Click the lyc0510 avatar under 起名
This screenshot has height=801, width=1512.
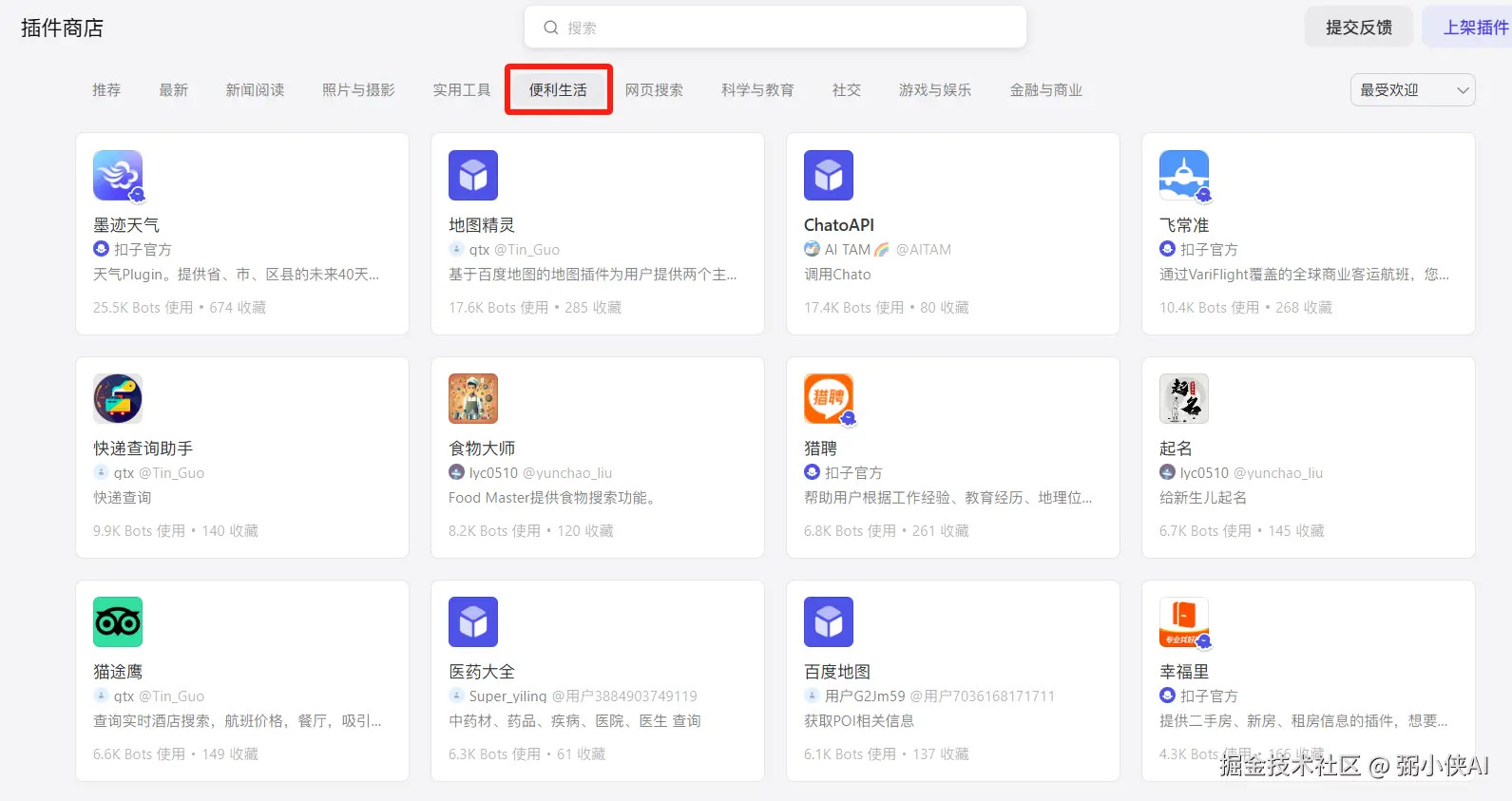[1167, 472]
